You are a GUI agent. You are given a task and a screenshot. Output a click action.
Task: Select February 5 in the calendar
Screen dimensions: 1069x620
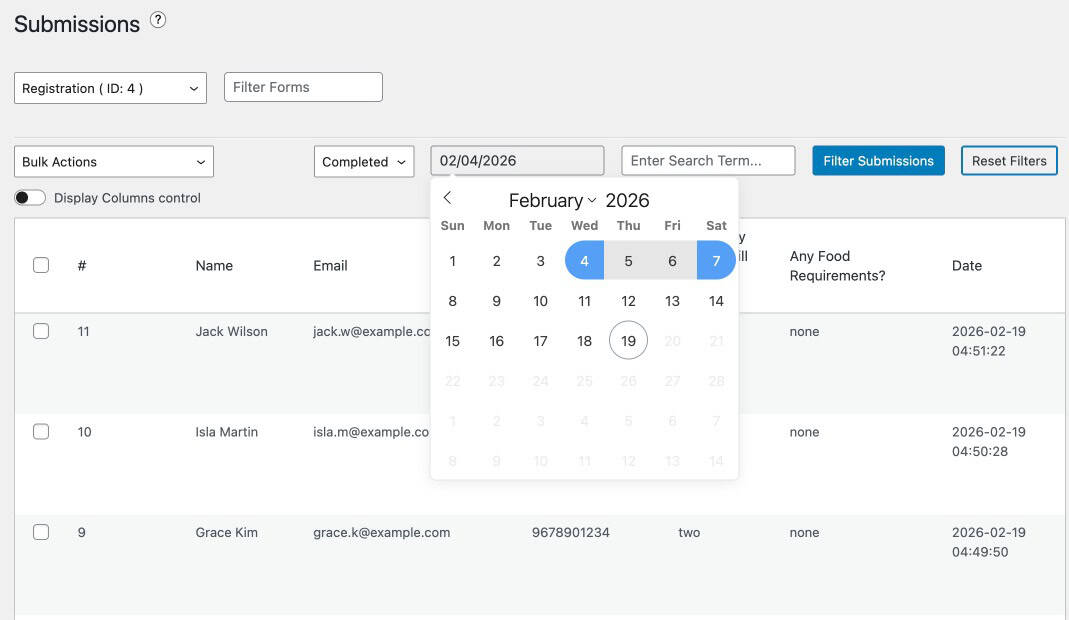coord(629,261)
